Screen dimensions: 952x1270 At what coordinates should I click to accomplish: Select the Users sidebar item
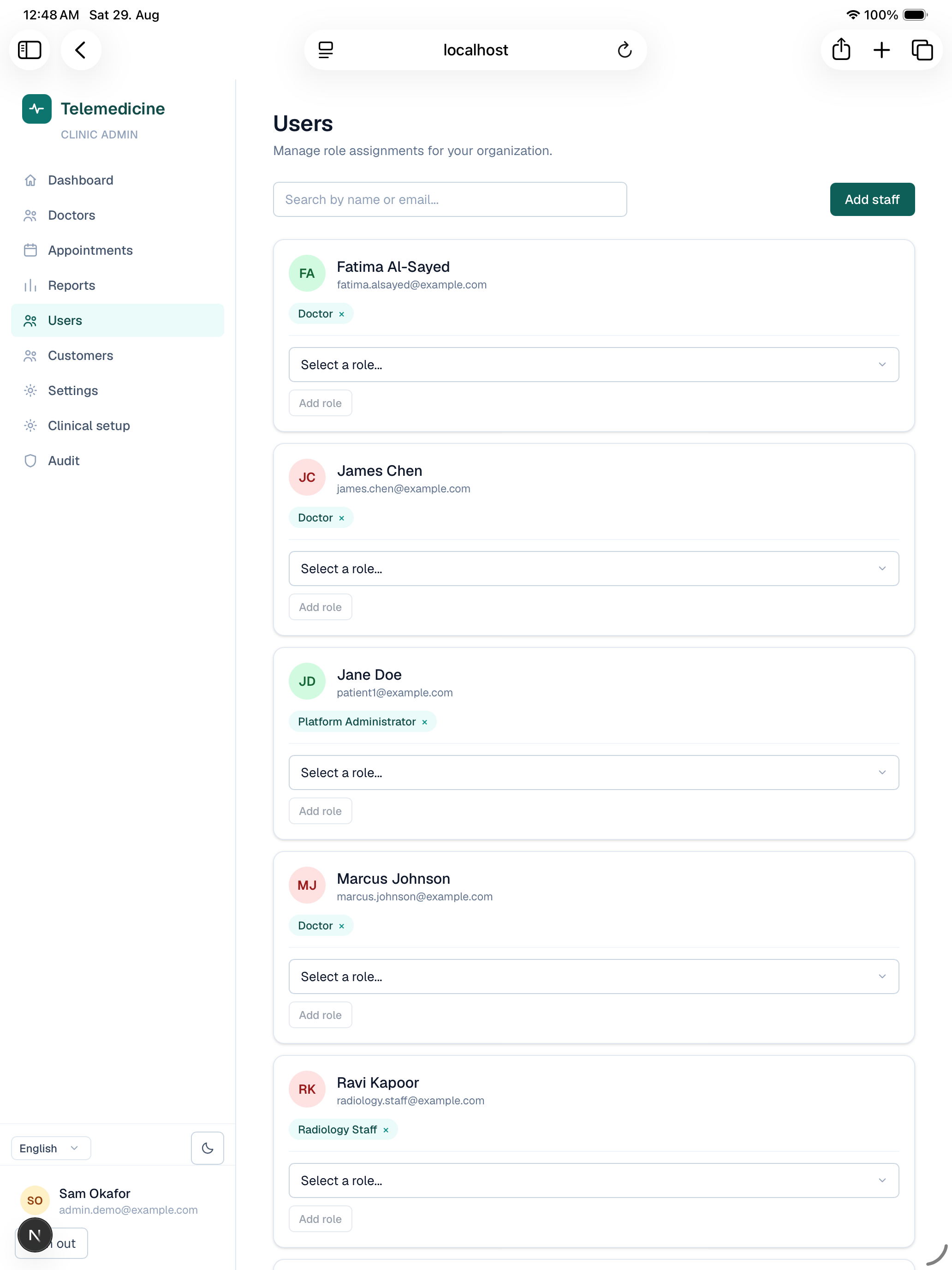pyautogui.click(x=118, y=320)
